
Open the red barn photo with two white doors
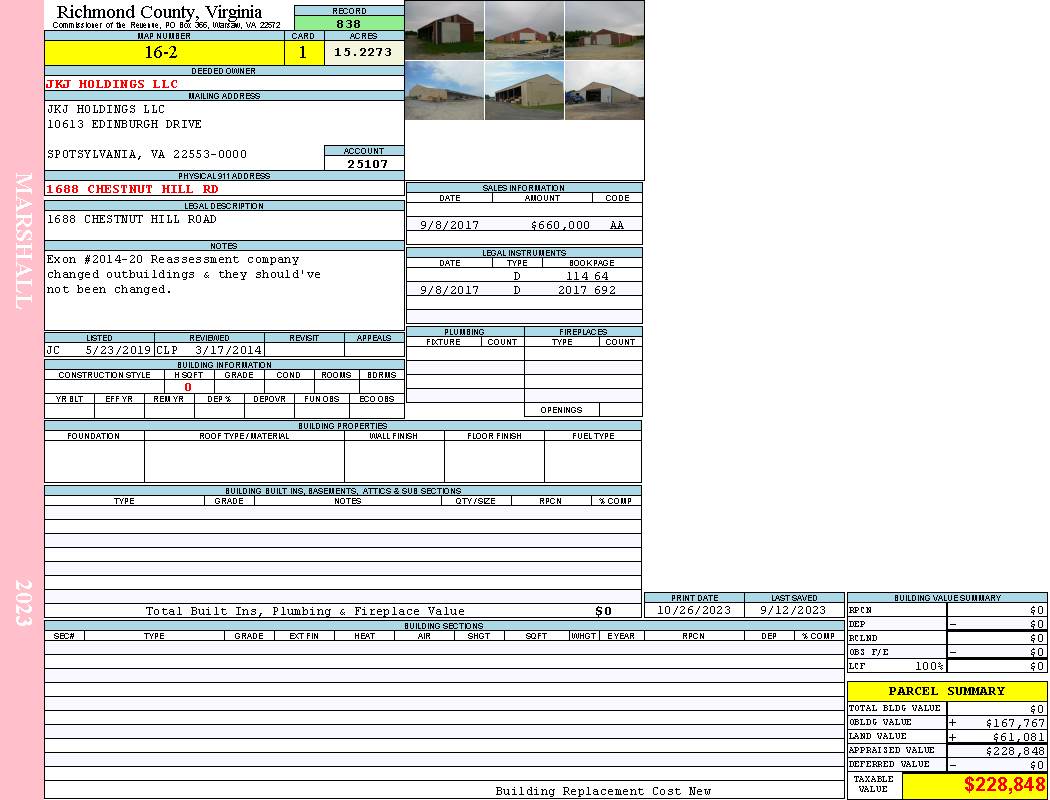click(x=604, y=30)
